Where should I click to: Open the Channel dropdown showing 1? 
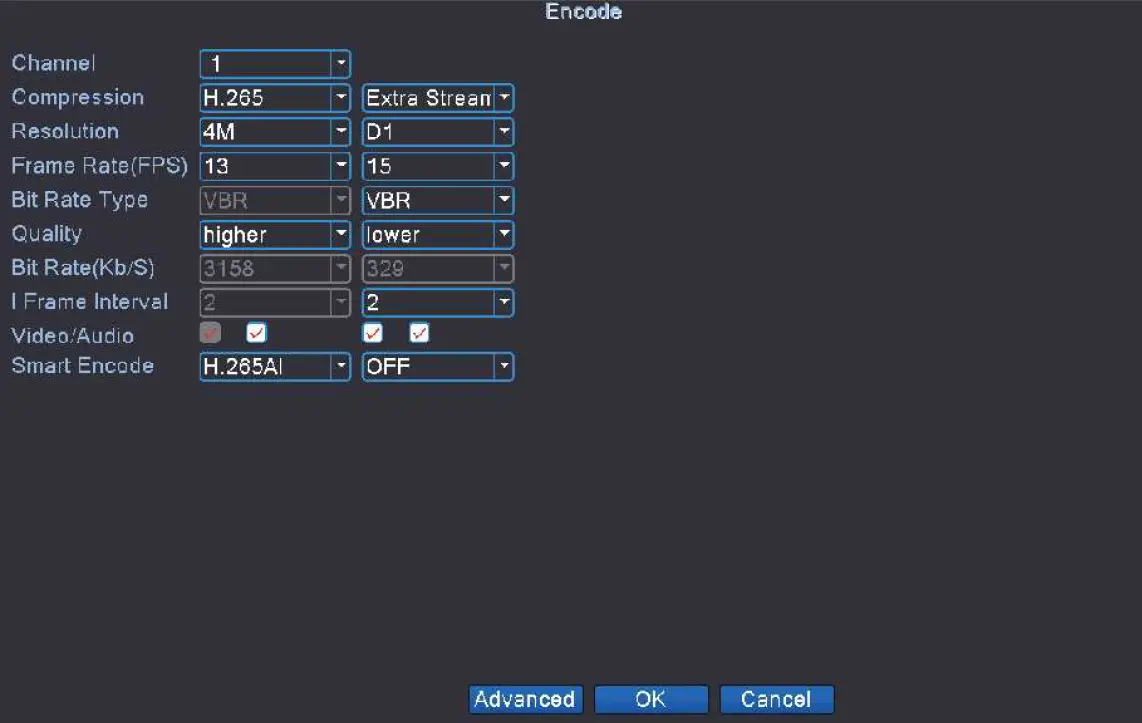coord(275,64)
